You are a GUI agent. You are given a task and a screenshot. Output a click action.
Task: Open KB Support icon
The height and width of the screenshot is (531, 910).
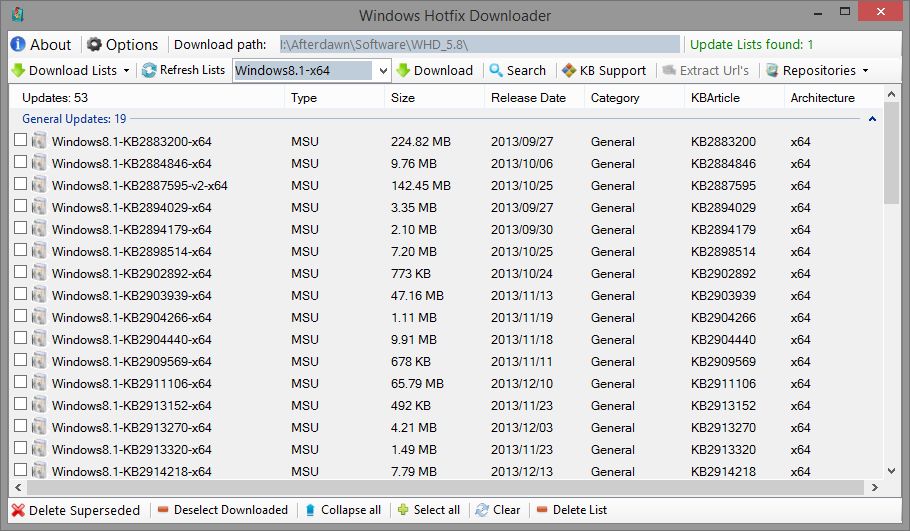[x=569, y=70]
